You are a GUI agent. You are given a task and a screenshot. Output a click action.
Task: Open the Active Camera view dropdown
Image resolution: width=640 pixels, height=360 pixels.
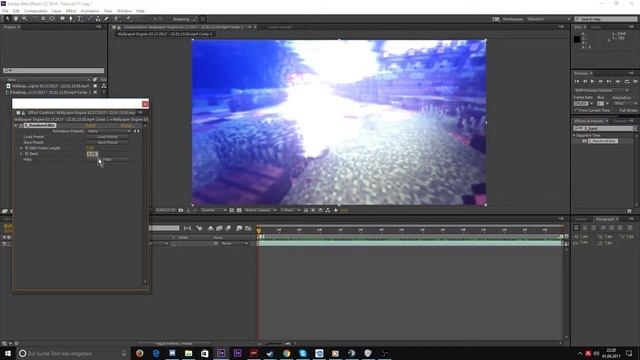[x=260, y=210]
